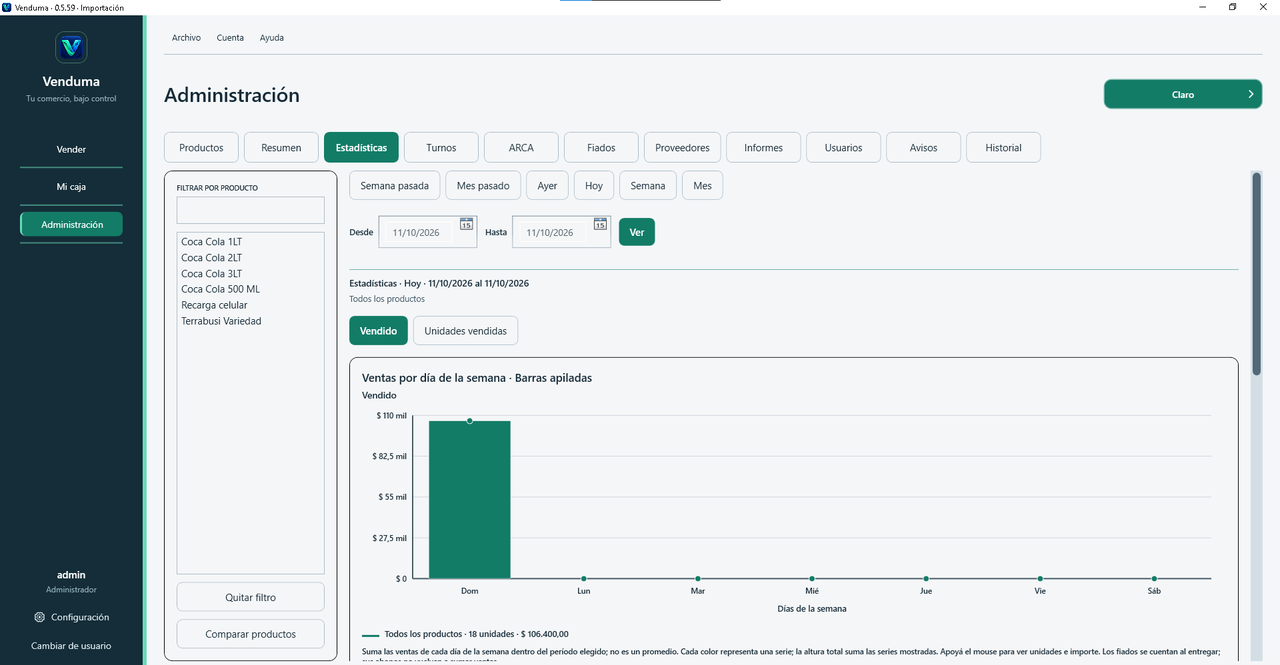Click the Comparar productos button
This screenshot has width=1280, height=665.
[251, 634]
